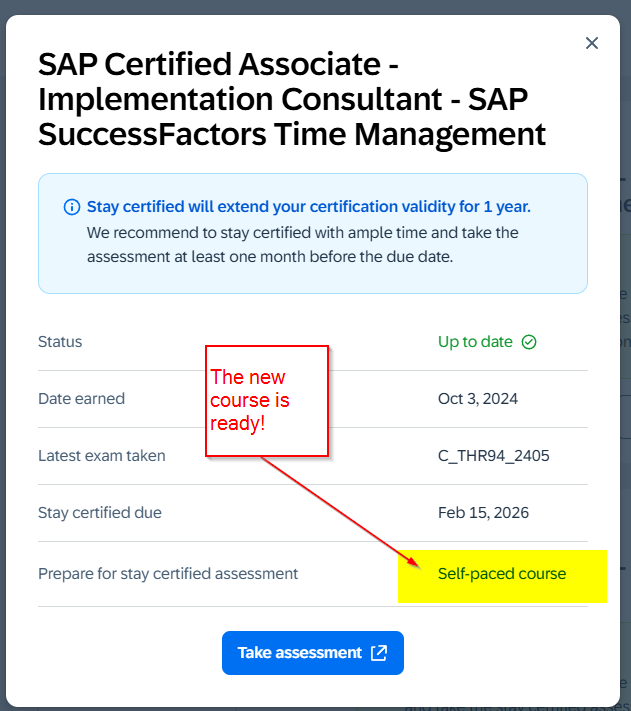
Task: Click the certification title heading
Action: coord(292,99)
